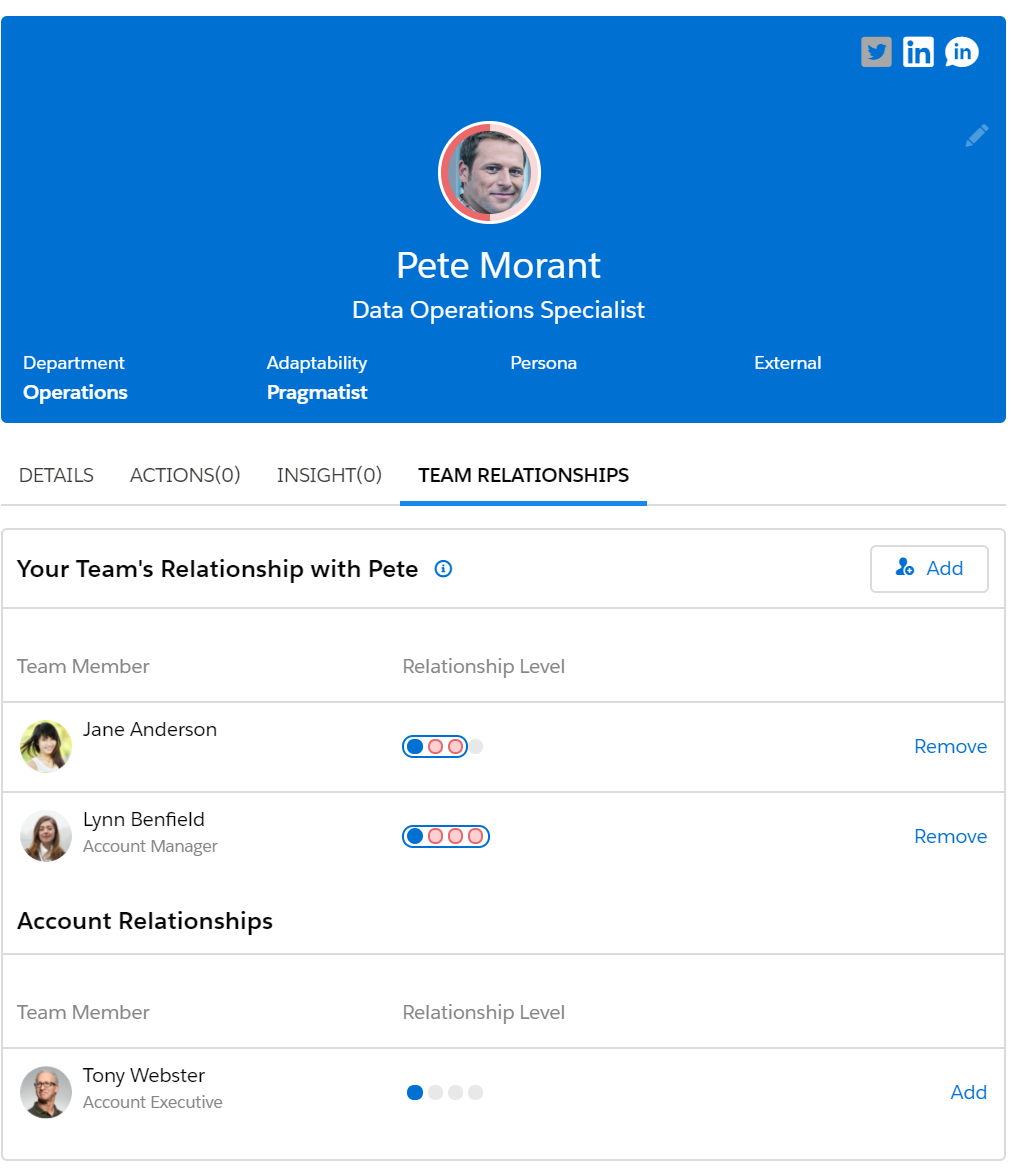
Task: Click the LinkedIn speech-bubble icon
Action: (961, 52)
